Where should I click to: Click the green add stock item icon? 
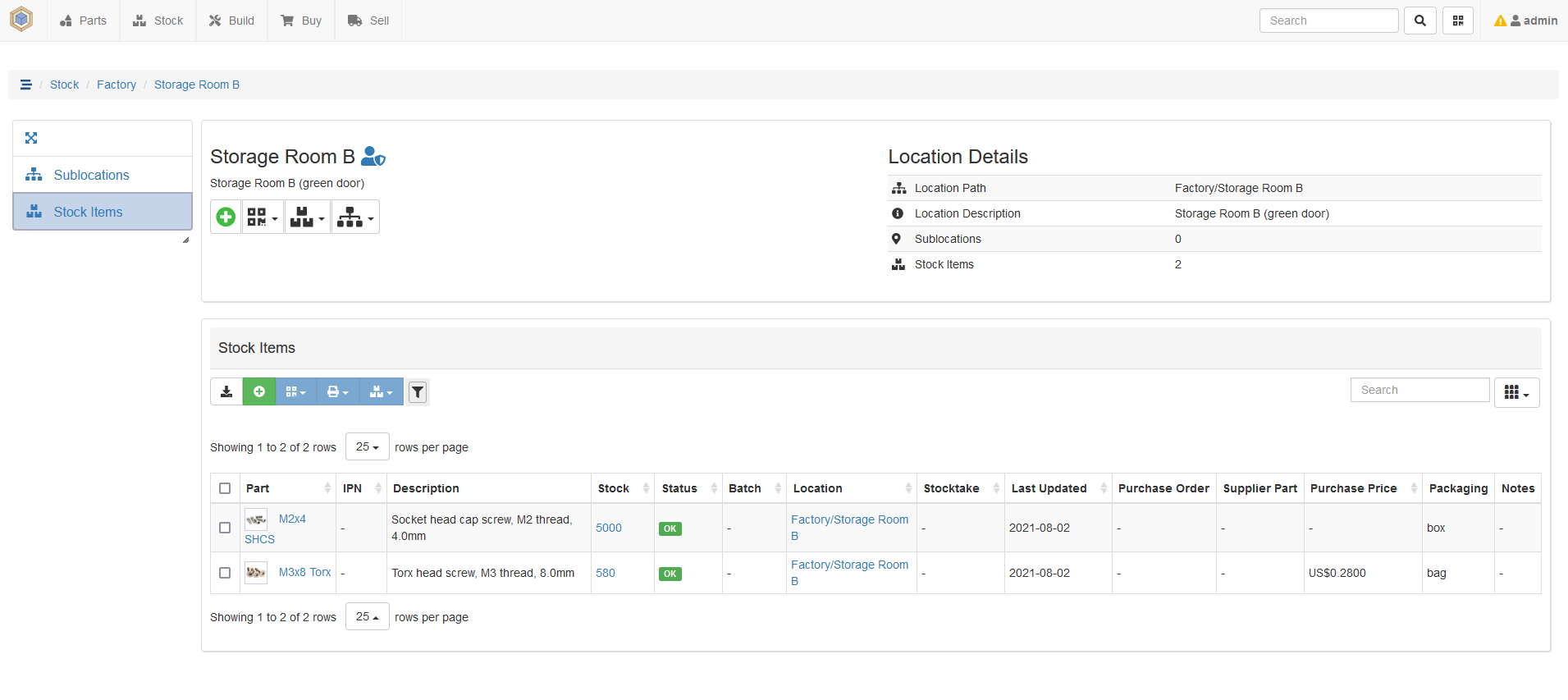coord(258,392)
